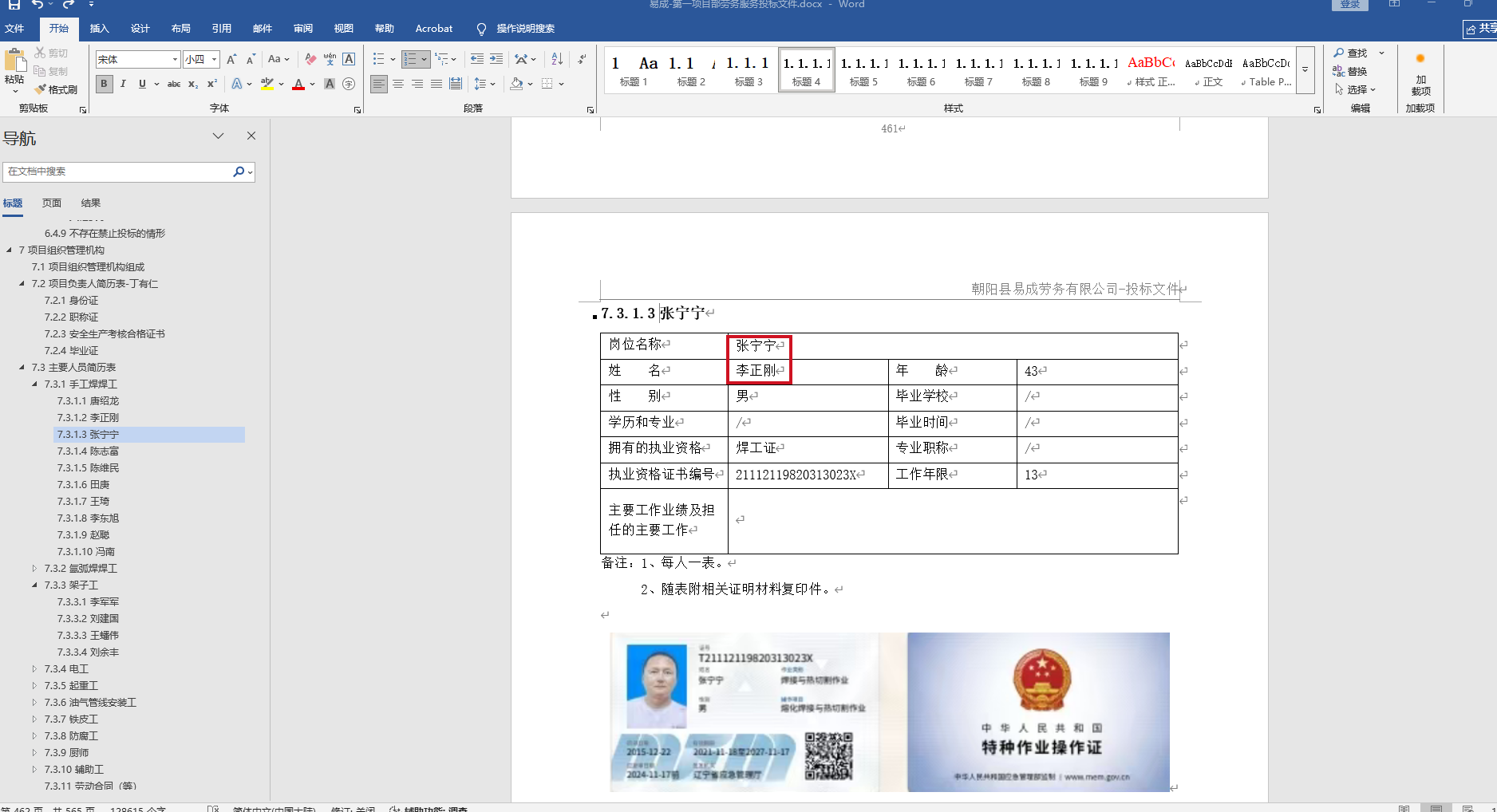Open the text effects (outlined A) icon

pyautogui.click(x=237, y=84)
